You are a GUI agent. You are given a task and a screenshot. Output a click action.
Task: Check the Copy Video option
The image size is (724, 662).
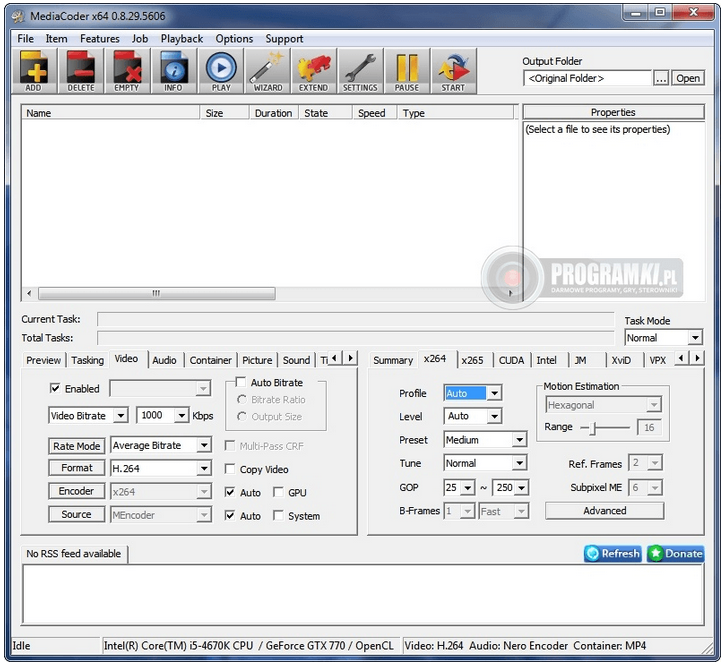click(229, 469)
